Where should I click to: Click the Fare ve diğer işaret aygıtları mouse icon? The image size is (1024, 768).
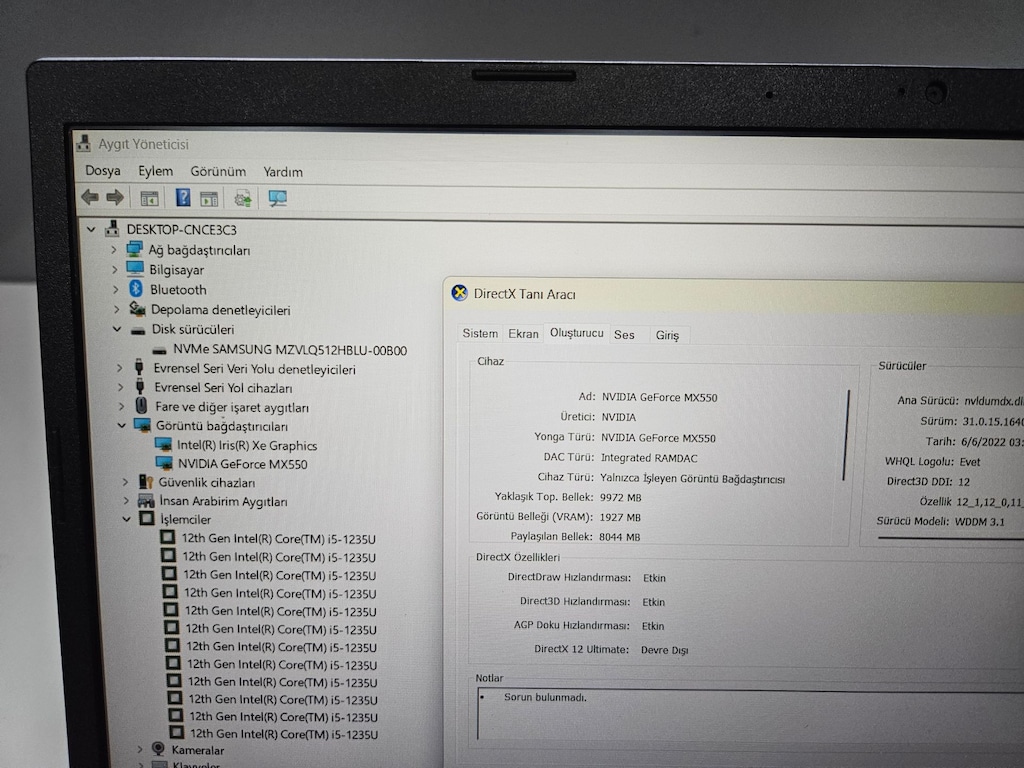[141, 406]
